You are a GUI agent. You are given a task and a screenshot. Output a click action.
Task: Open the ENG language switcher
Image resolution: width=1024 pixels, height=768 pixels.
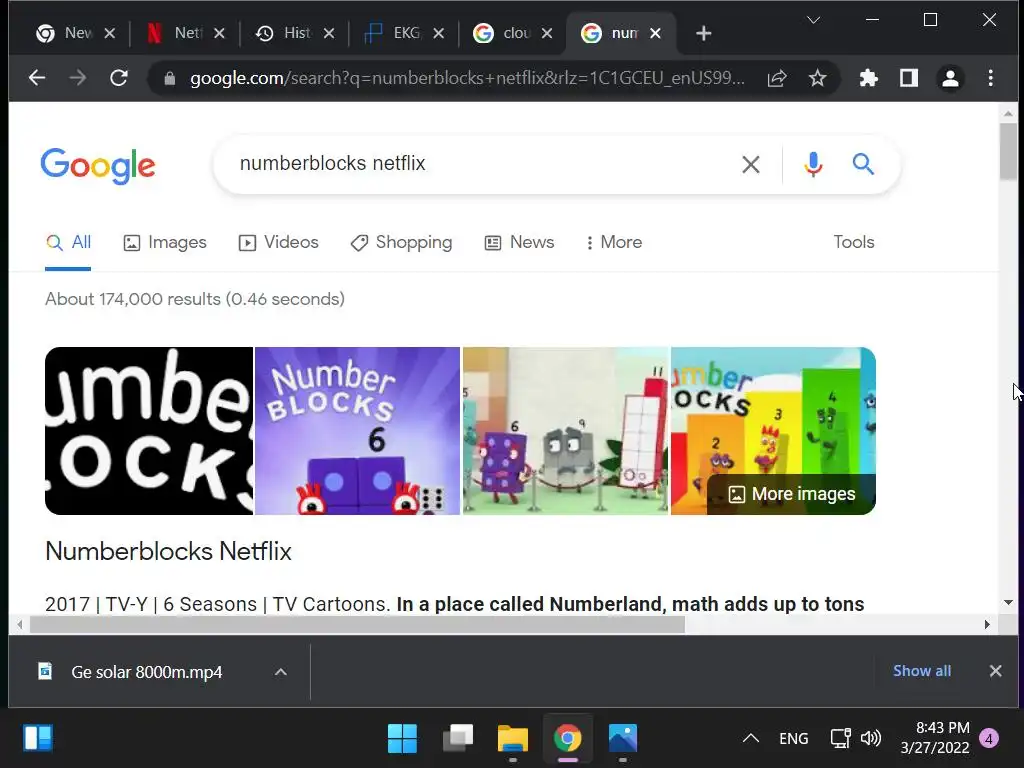click(793, 739)
